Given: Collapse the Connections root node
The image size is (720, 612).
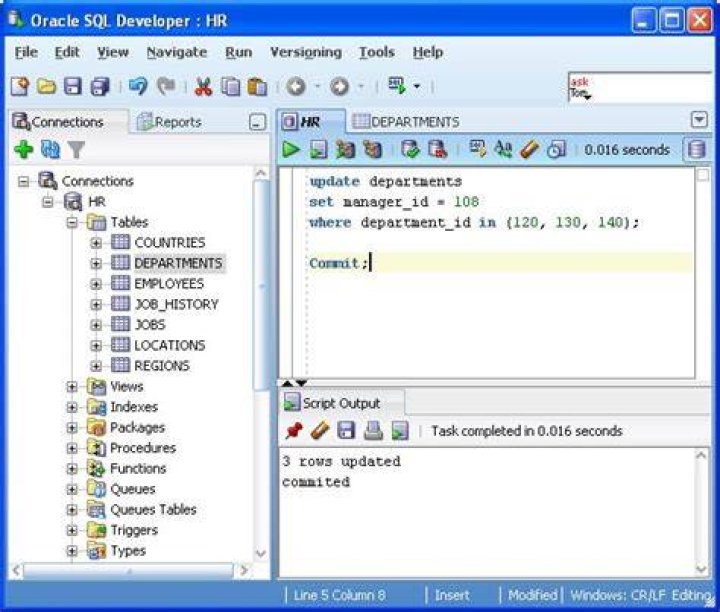Looking at the screenshot, I should click(x=23, y=181).
